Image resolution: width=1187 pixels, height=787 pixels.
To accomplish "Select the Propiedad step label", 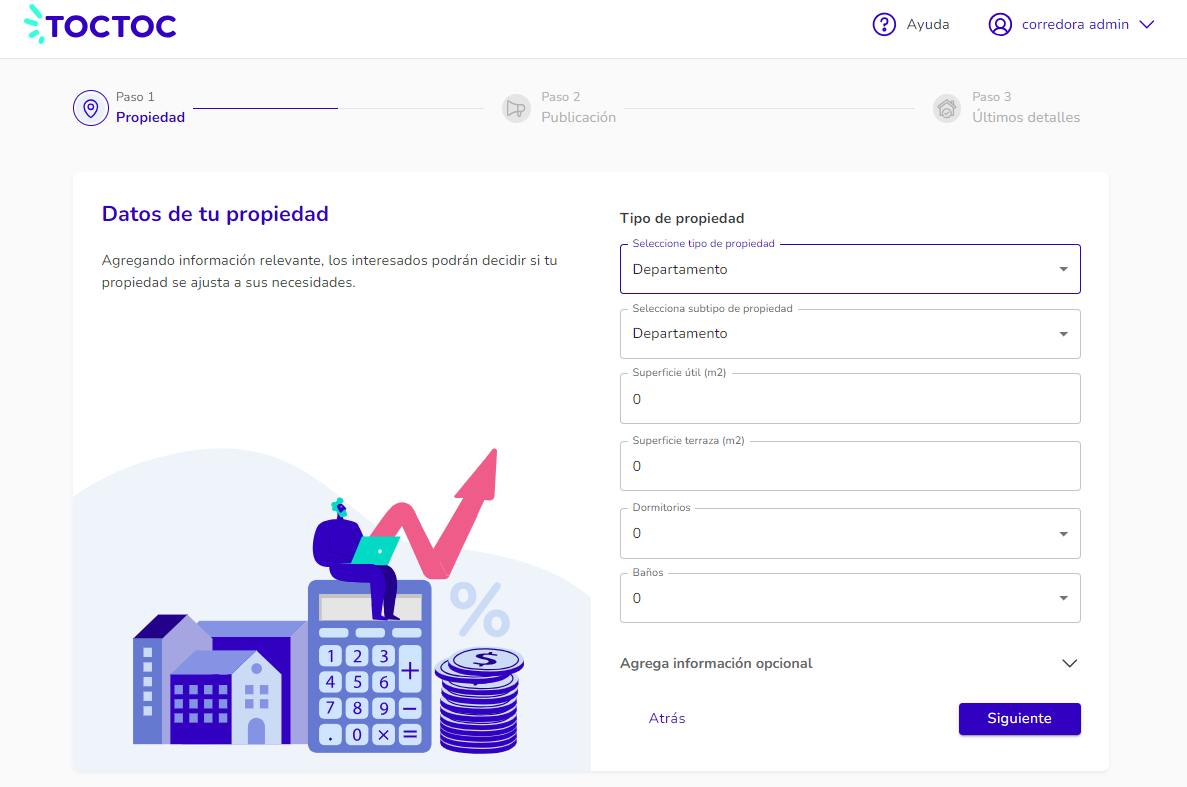I will click(150, 117).
